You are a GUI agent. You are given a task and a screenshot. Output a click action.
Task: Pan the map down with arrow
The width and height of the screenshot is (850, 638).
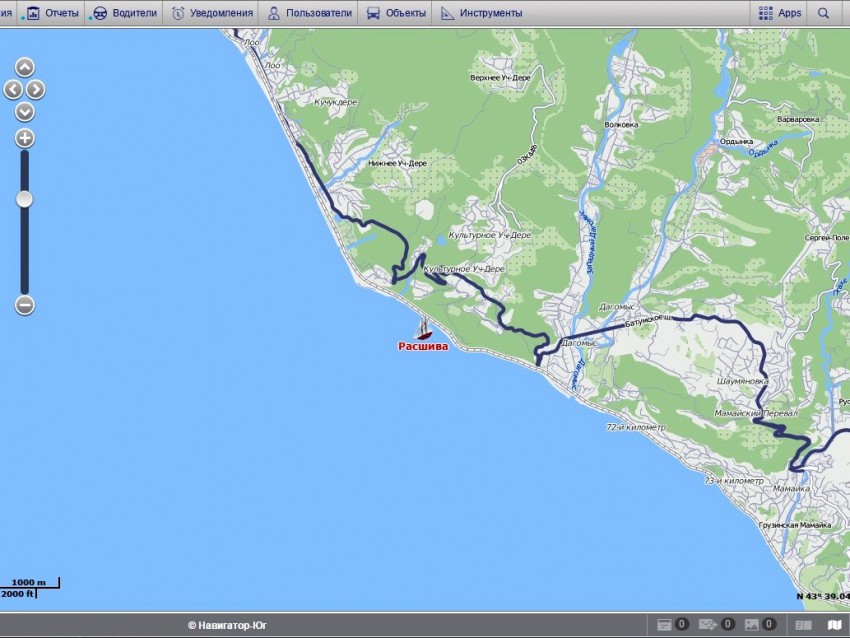tap(25, 111)
